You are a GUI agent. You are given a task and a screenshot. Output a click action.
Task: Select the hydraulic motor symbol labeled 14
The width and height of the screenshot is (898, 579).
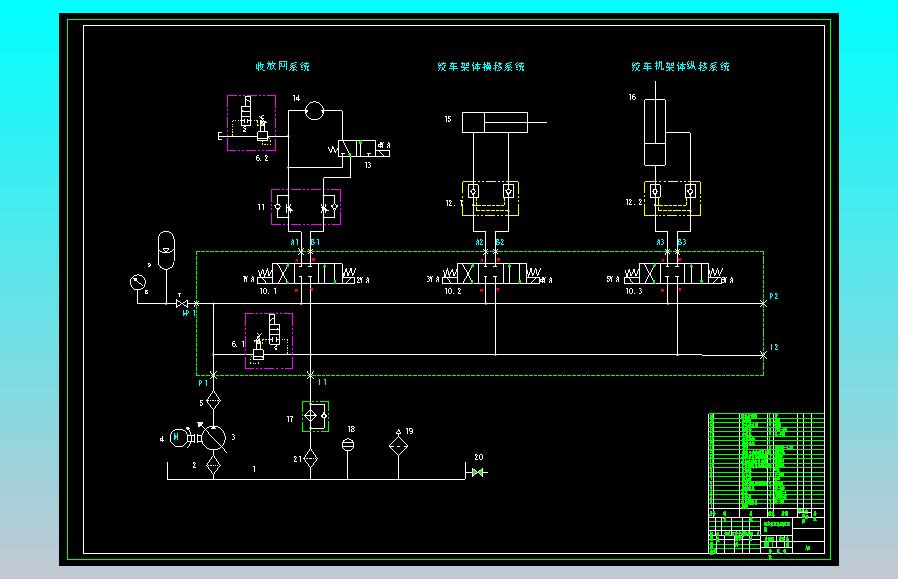(314, 110)
